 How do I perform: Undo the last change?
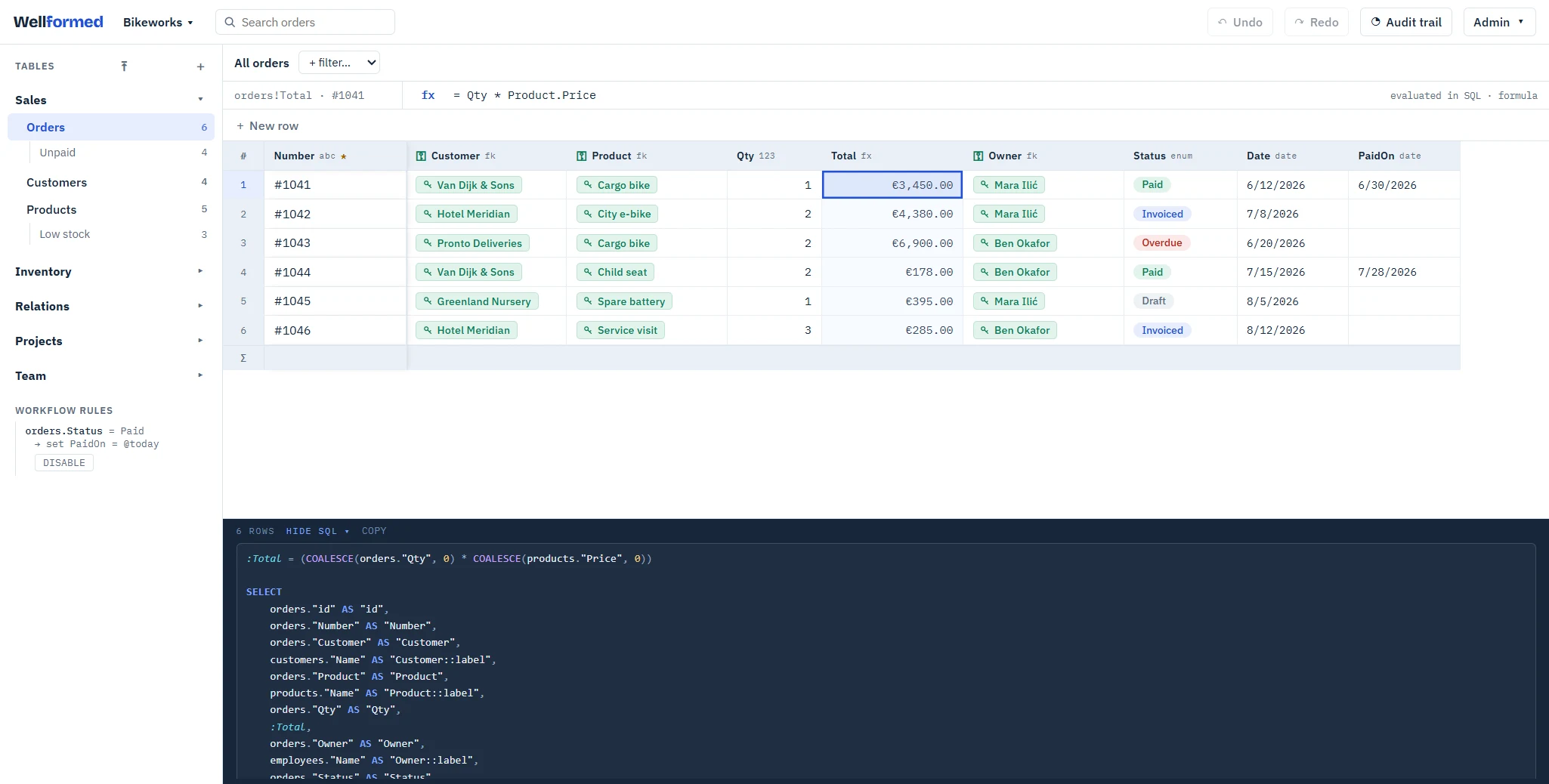1240,22
